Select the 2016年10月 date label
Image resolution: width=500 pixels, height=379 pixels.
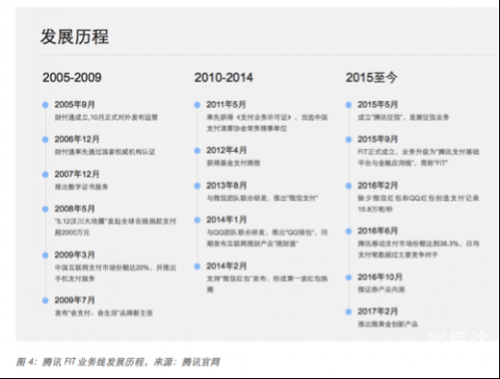tap(380, 277)
